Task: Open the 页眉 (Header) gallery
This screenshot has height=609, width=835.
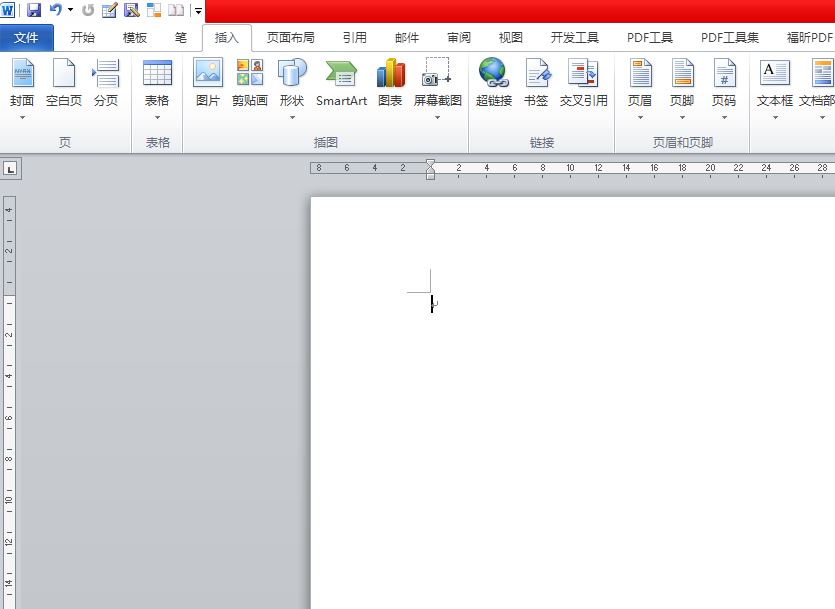Action: [x=639, y=85]
